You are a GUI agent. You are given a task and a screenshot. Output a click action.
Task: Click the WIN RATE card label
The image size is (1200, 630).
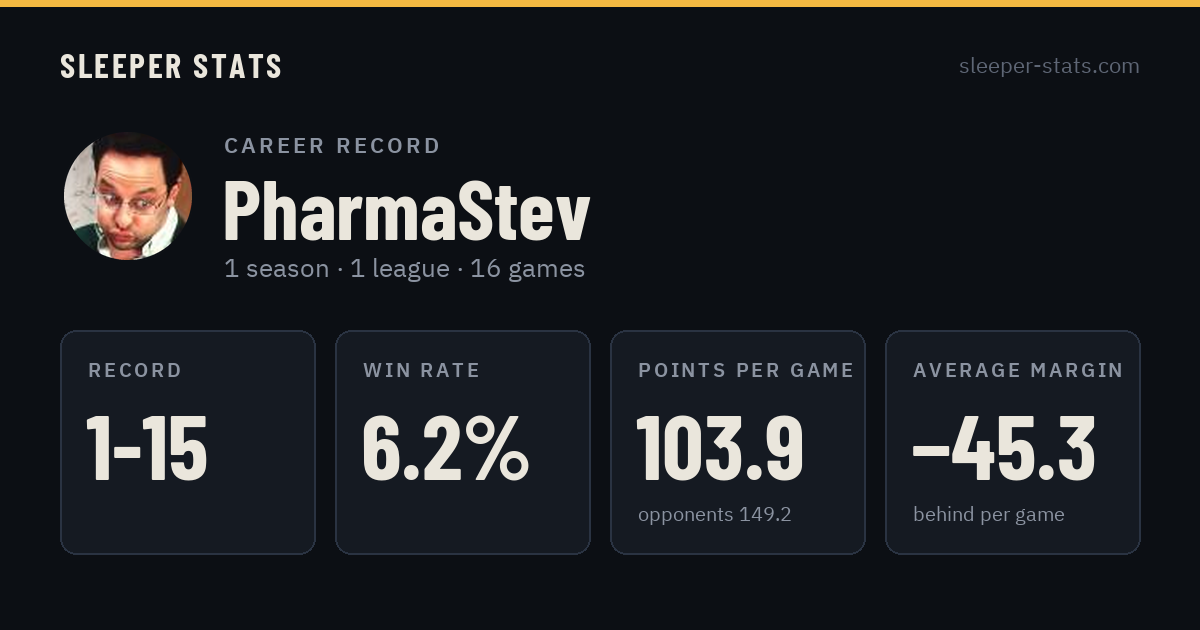[422, 371]
